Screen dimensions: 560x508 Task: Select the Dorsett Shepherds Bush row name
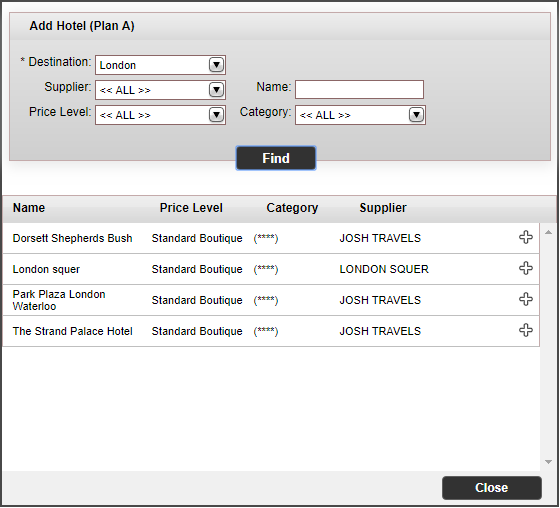(72, 238)
